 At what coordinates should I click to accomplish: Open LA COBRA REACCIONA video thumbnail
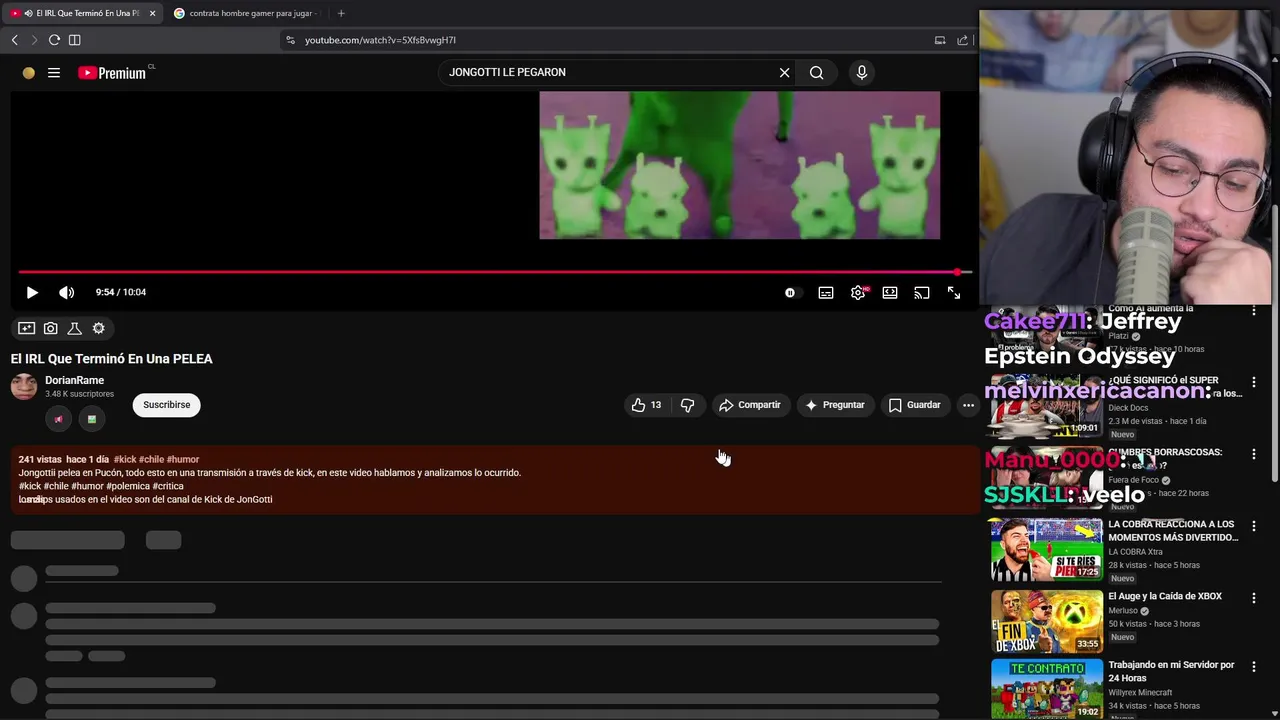coord(1046,550)
